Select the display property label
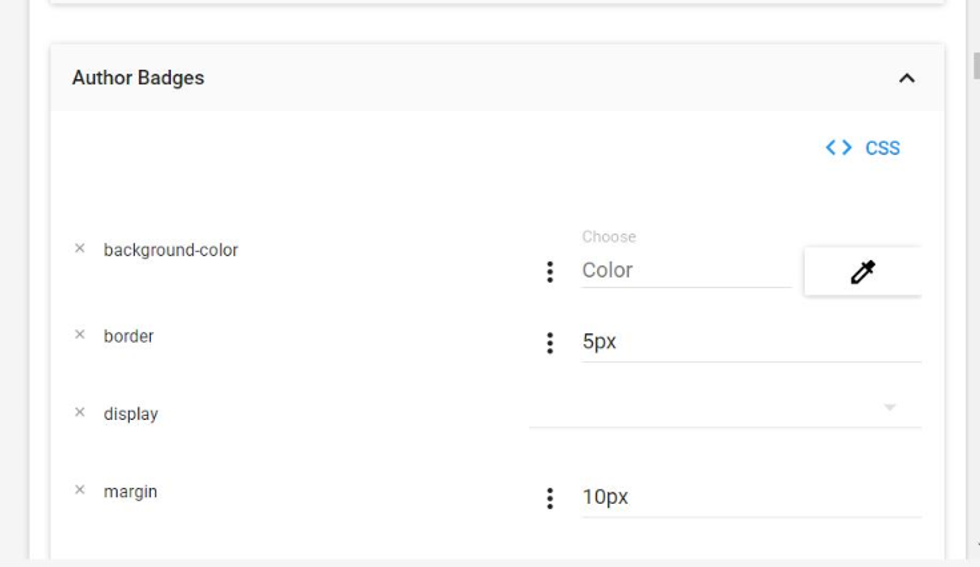 (131, 414)
